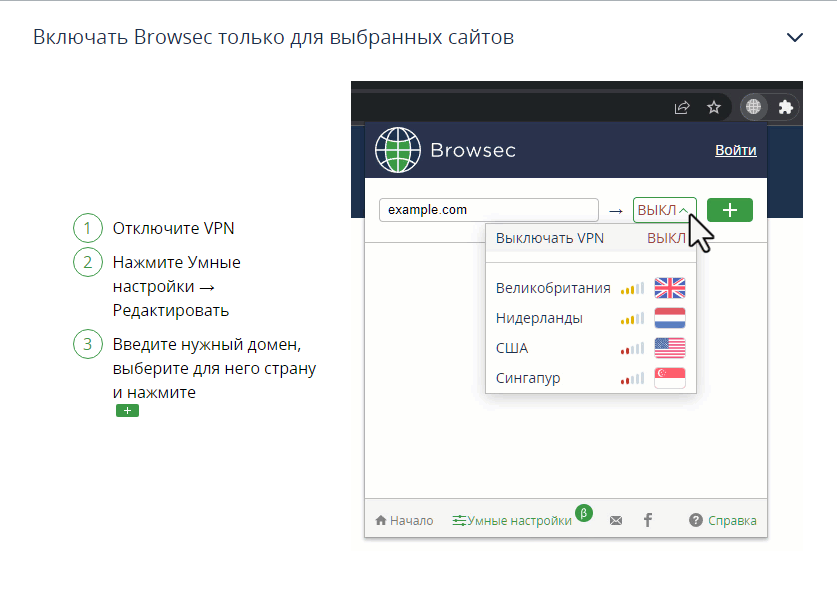Click the United Kingdom flag icon
The height and width of the screenshot is (590, 837).
click(x=670, y=288)
